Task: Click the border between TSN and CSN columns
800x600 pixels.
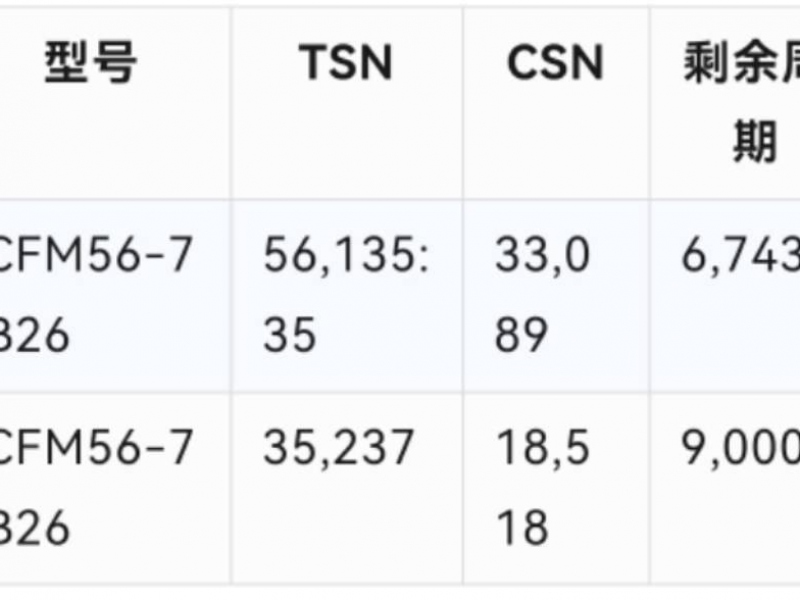Action: [463, 296]
